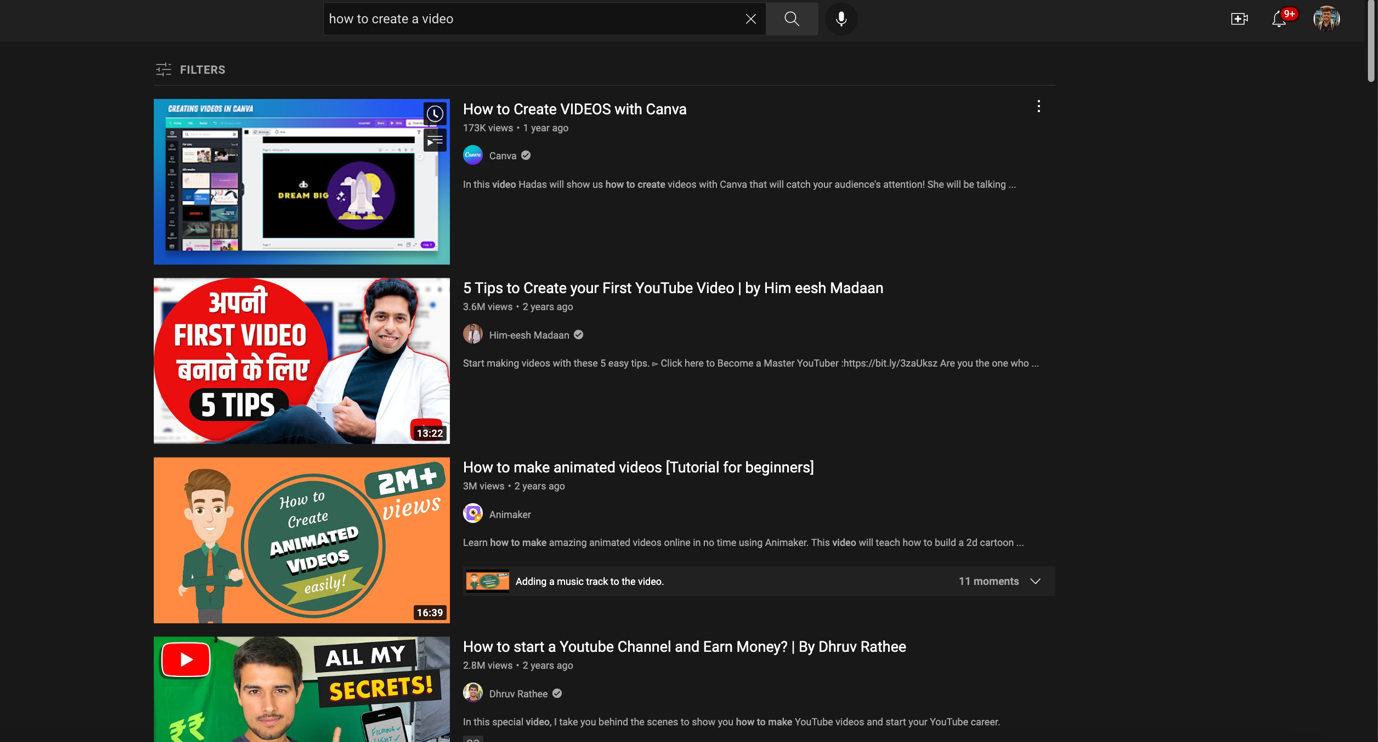Open the FILTERS panel

pyautogui.click(x=191, y=70)
